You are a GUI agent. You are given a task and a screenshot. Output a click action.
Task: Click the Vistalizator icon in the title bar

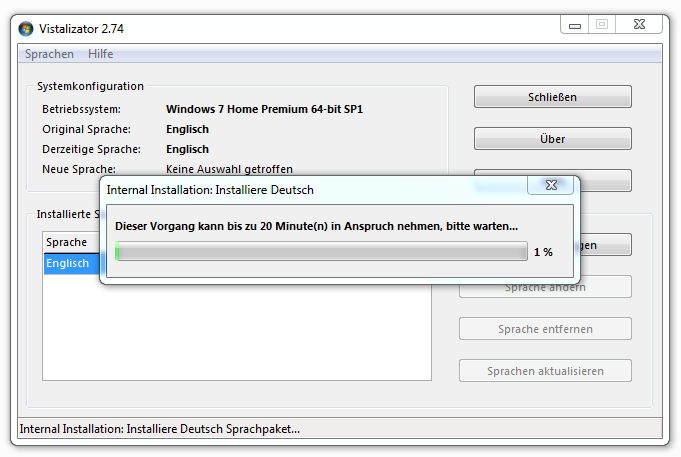tap(26, 28)
